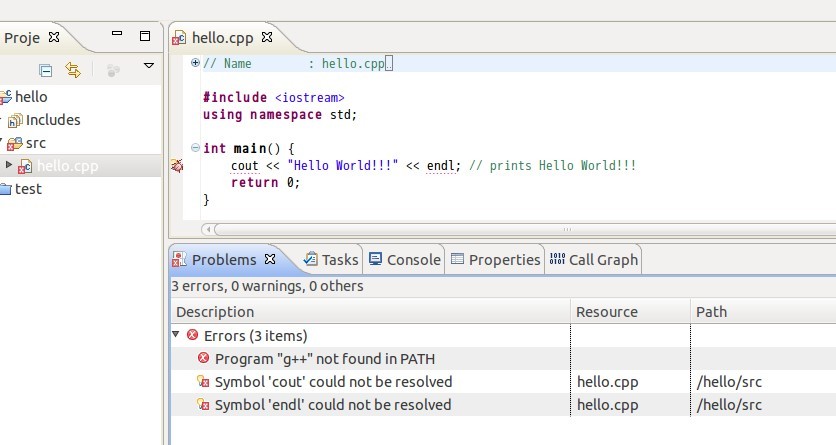Toggle Link with Editor arrows icon
The width and height of the screenshot is (836, 445).
[73, 70]
